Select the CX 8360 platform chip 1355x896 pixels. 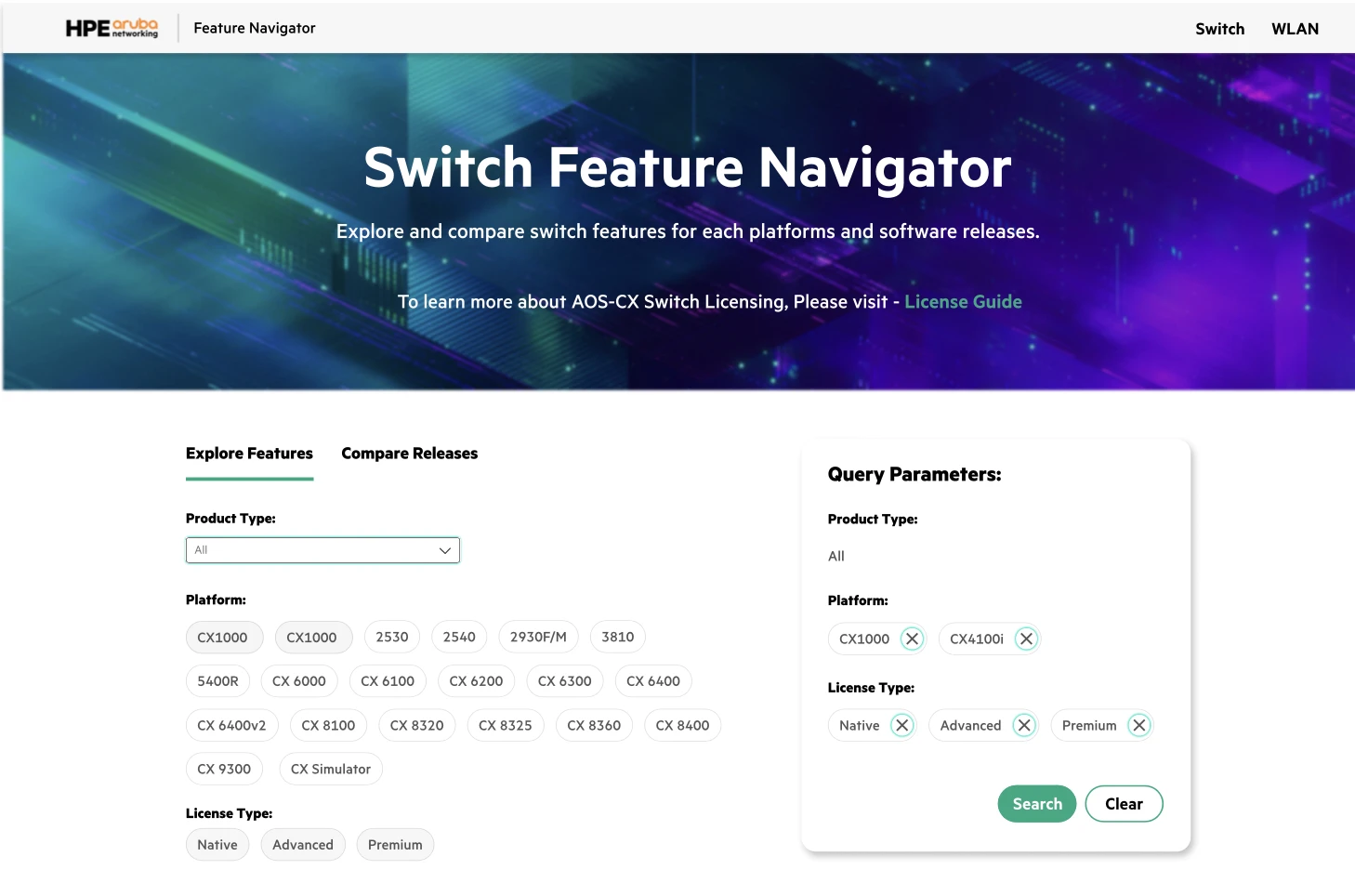coord(594,725)
